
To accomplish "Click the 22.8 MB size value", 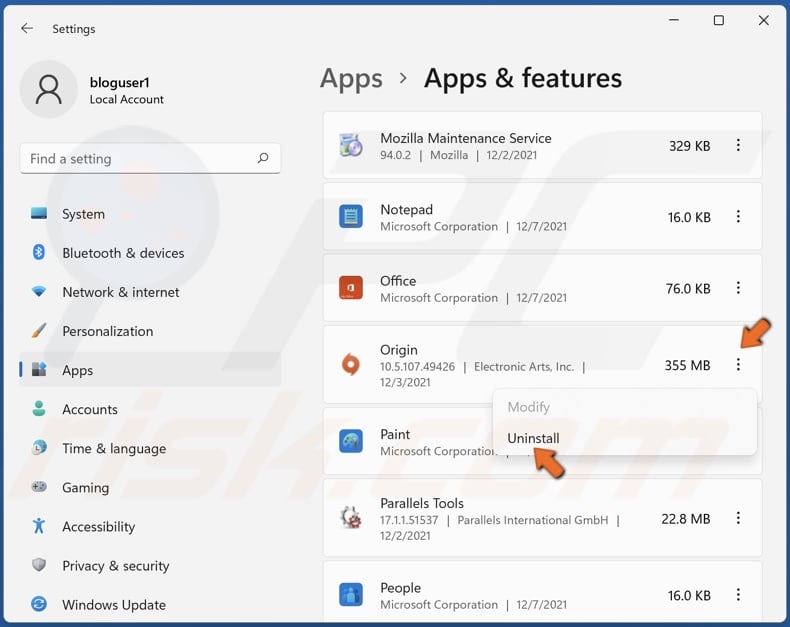I will coord(686,519).
